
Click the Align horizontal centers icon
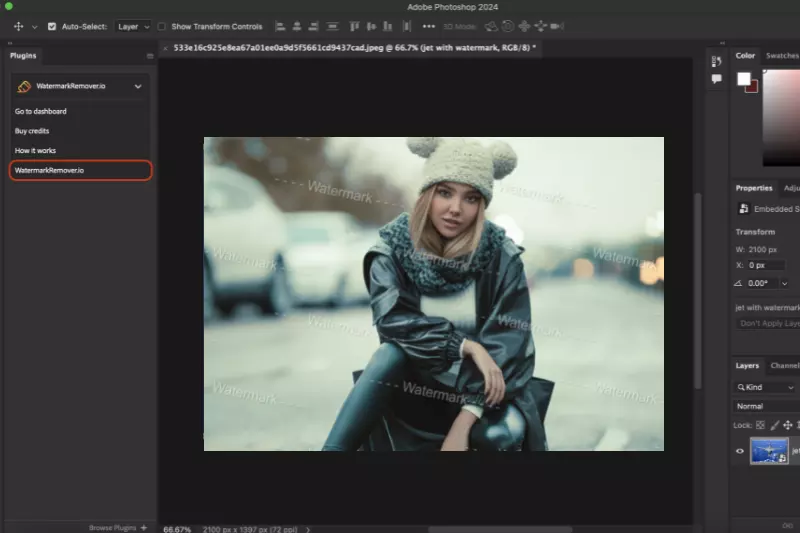(296, 27)
